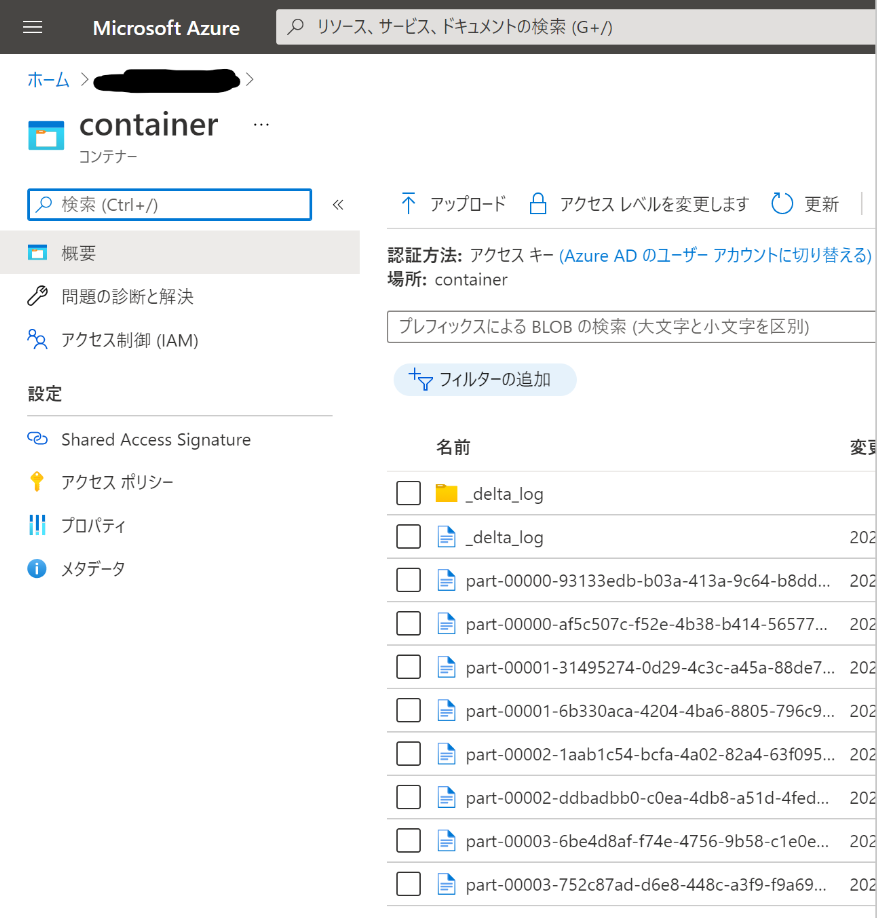Open blob part-00003-752c87ad-d6e8-448c-a3f9-f9a69...
Image resolution: width=877 pixels, height=918 pixels.
click(x=646, y=885)
